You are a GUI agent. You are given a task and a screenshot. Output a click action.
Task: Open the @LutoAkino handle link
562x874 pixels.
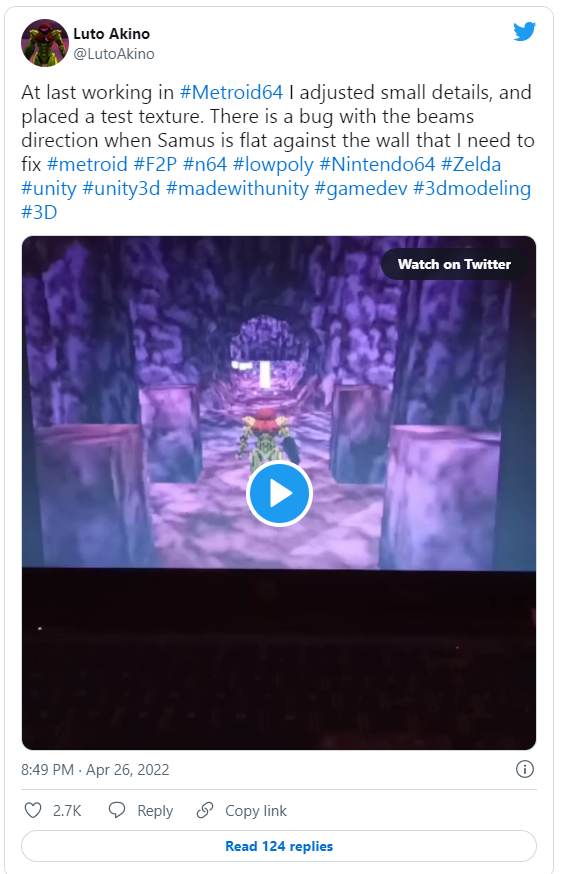114,54
